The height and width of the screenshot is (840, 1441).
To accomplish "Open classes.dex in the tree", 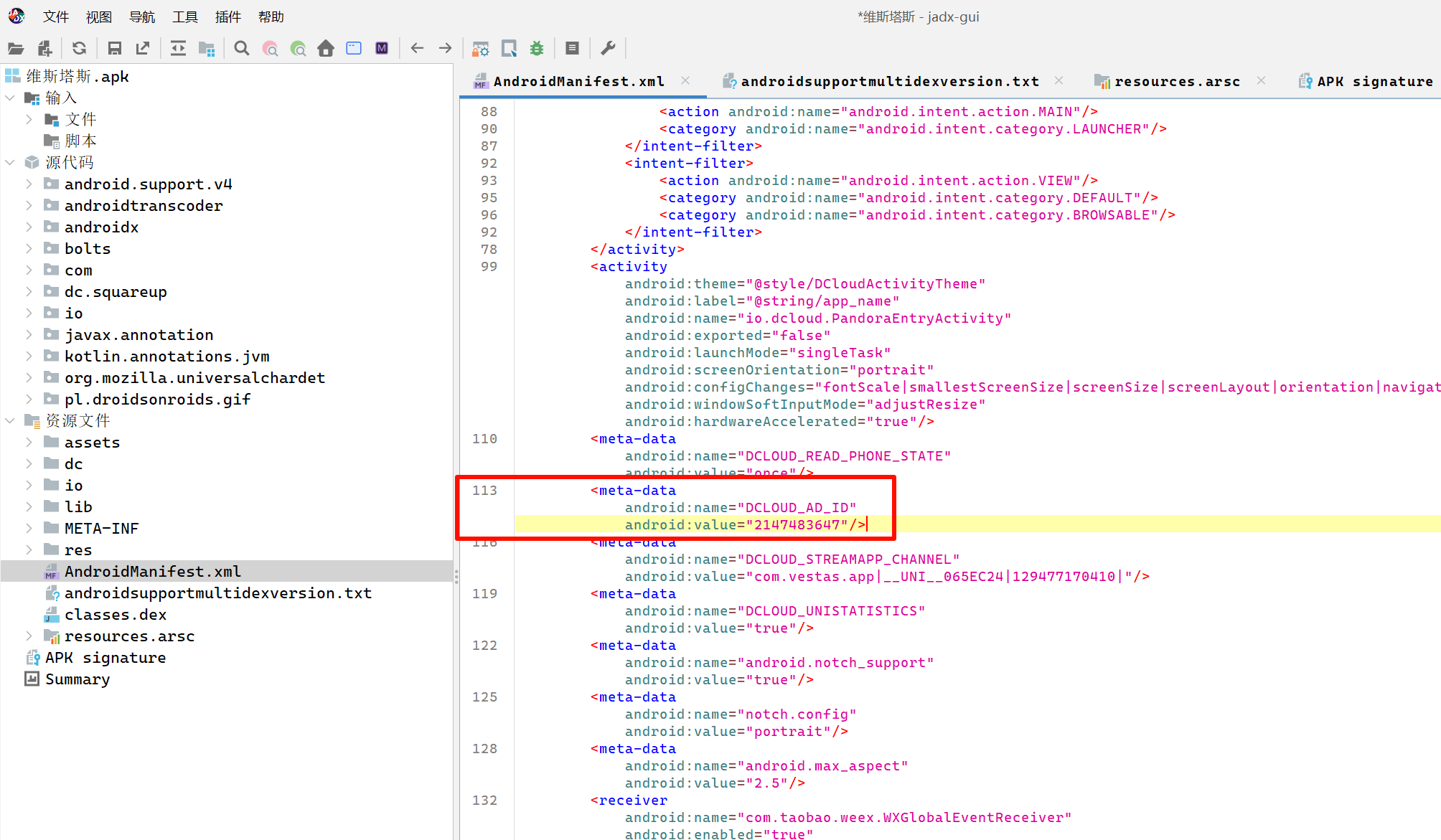I will [116, 614].
